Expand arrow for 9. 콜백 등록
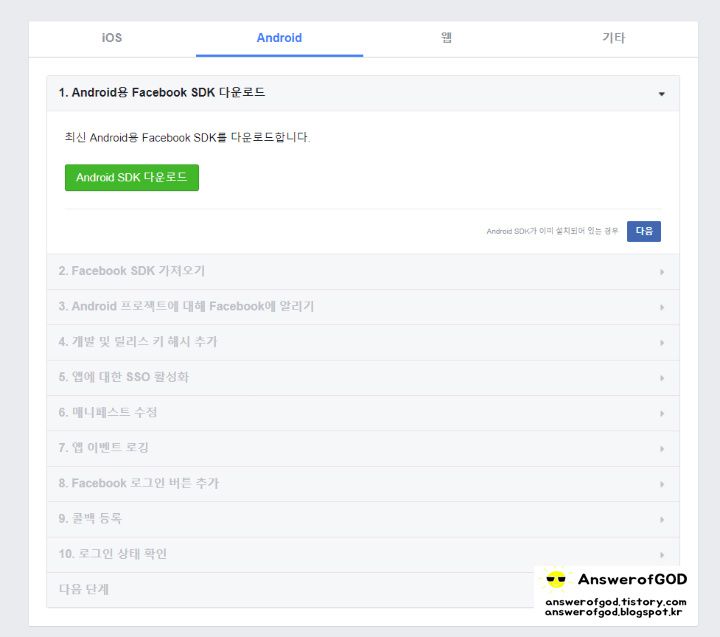The width and height of the screenshot is (720, 637). point(662,519)
